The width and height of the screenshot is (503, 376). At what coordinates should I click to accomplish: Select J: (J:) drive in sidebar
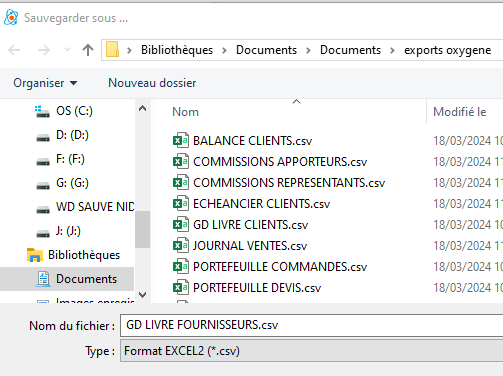[x=68, y=231]
